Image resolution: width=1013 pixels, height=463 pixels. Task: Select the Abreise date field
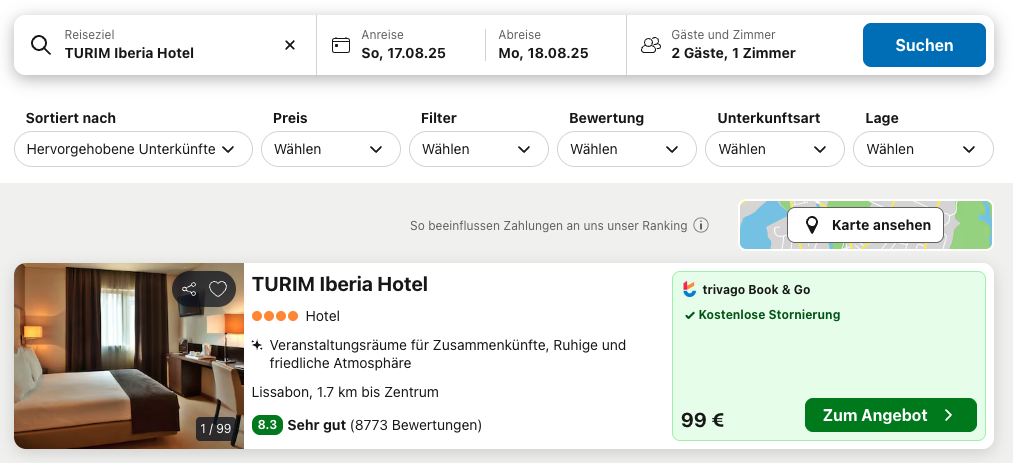click(x=555, y=45)
